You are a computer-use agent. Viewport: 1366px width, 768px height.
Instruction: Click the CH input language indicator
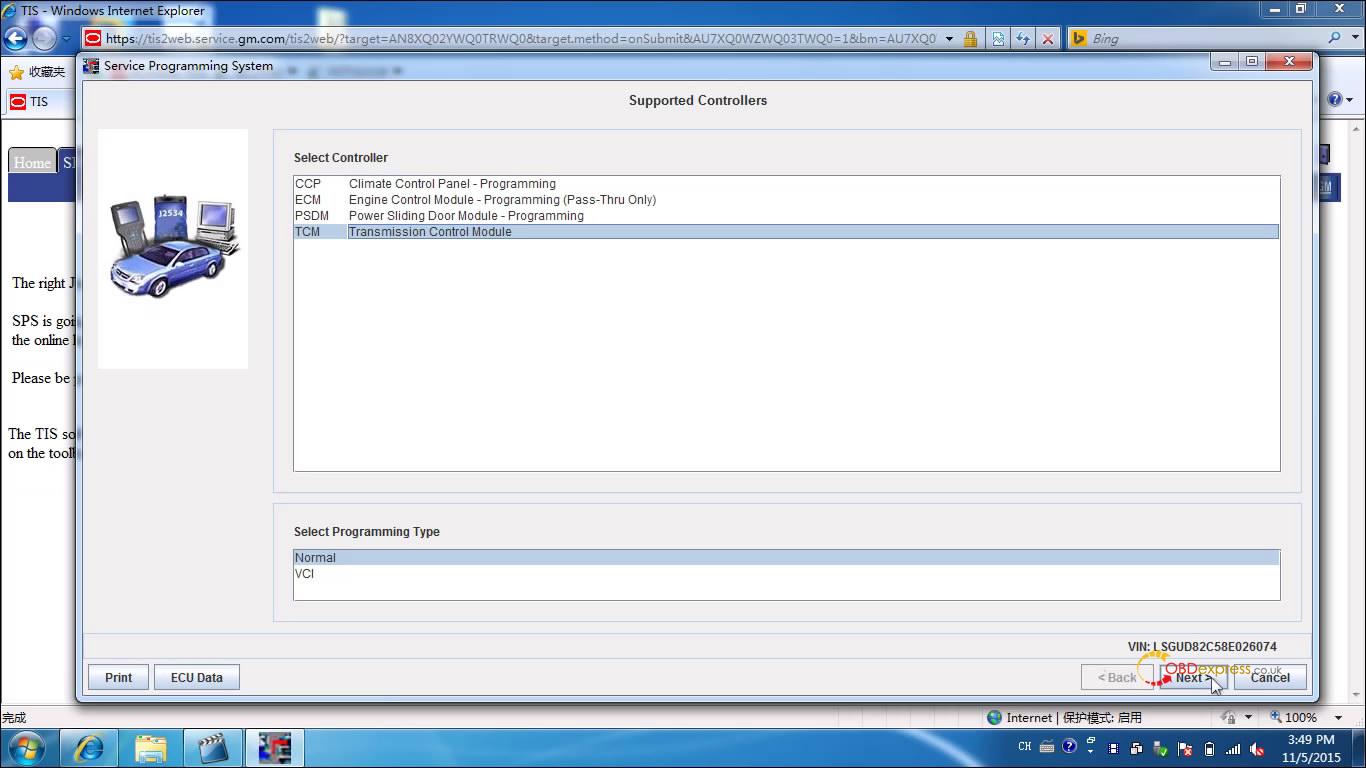[x=1025, y=747]
